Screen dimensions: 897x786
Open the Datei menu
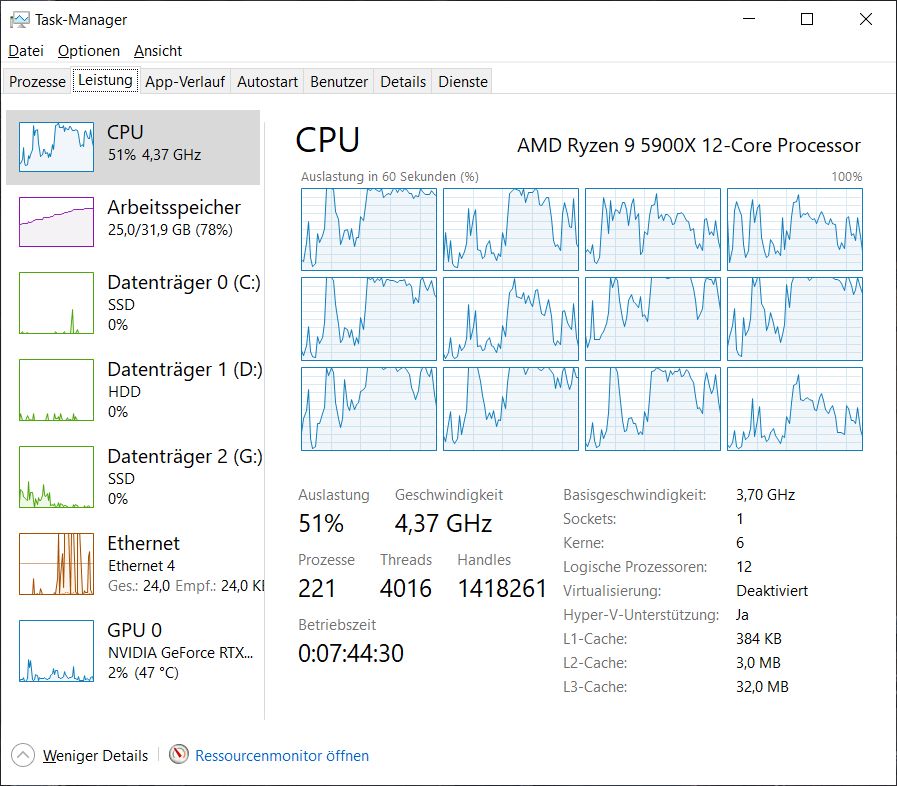26,51
